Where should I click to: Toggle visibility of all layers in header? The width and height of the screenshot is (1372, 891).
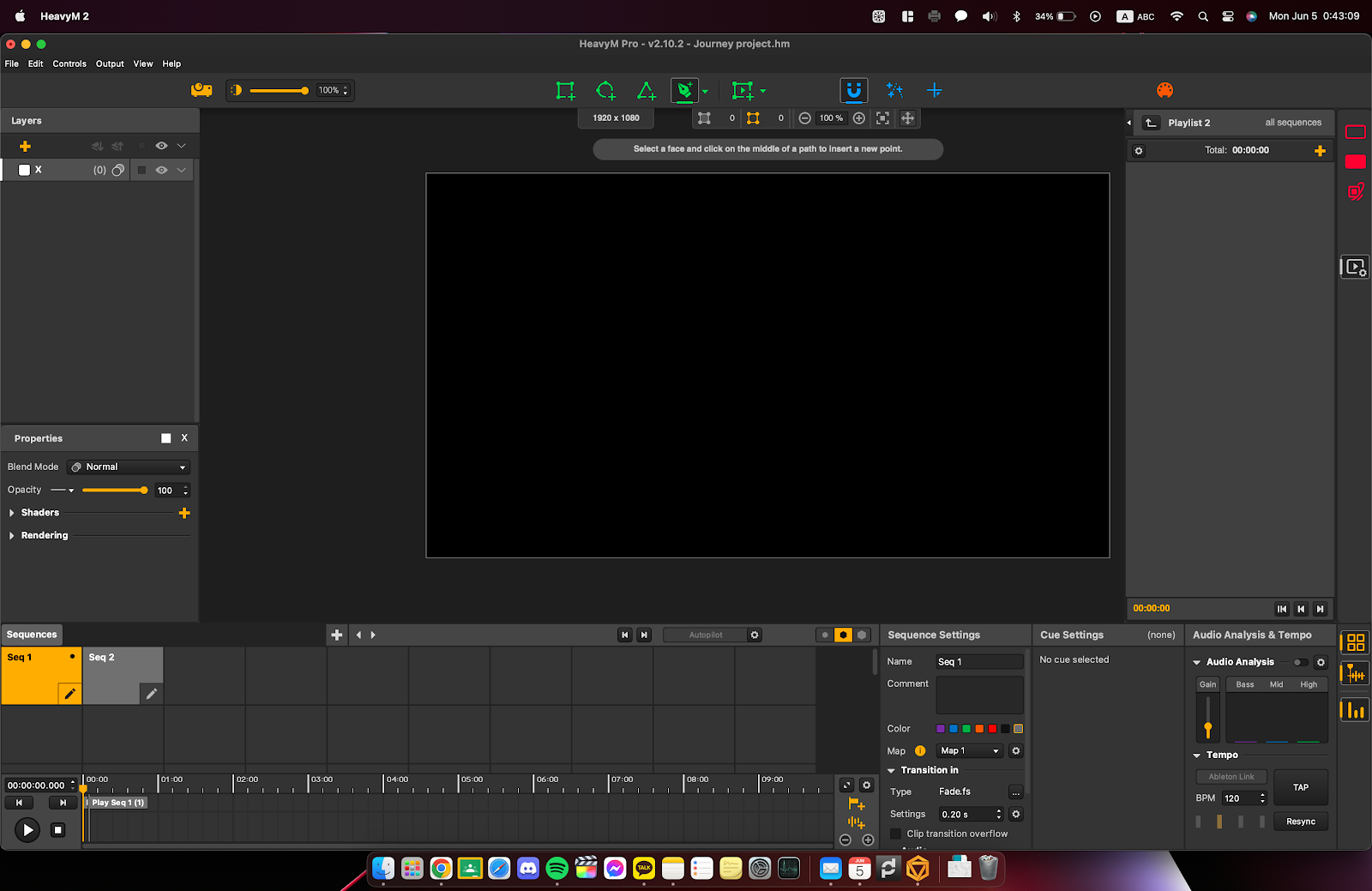tap(161, 146)
